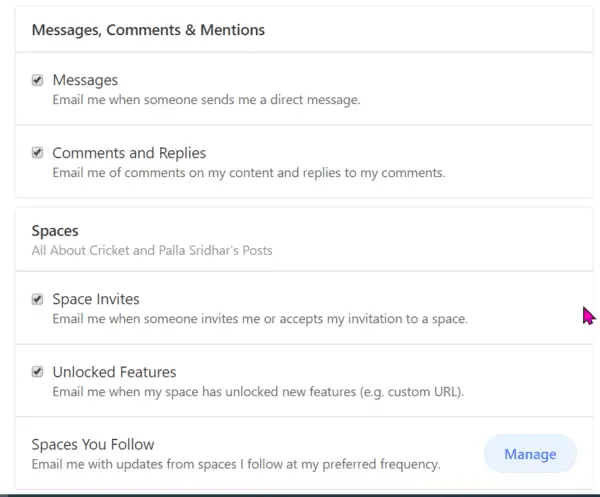Click the 'Unlocked Features' label
600x497 pixels.
(114, 372)
